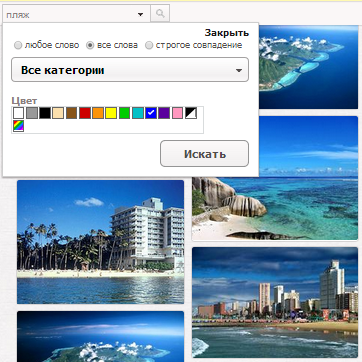Select the rainbow multicolor swatch icon
The height and width of the screenshot is (362, 362).
(x=18, y=126)
